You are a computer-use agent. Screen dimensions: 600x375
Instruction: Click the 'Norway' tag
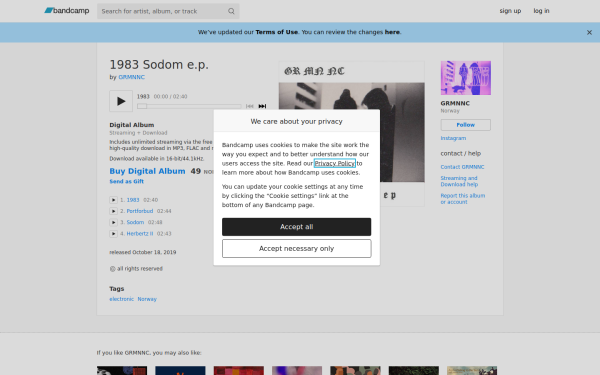point(147,299)
